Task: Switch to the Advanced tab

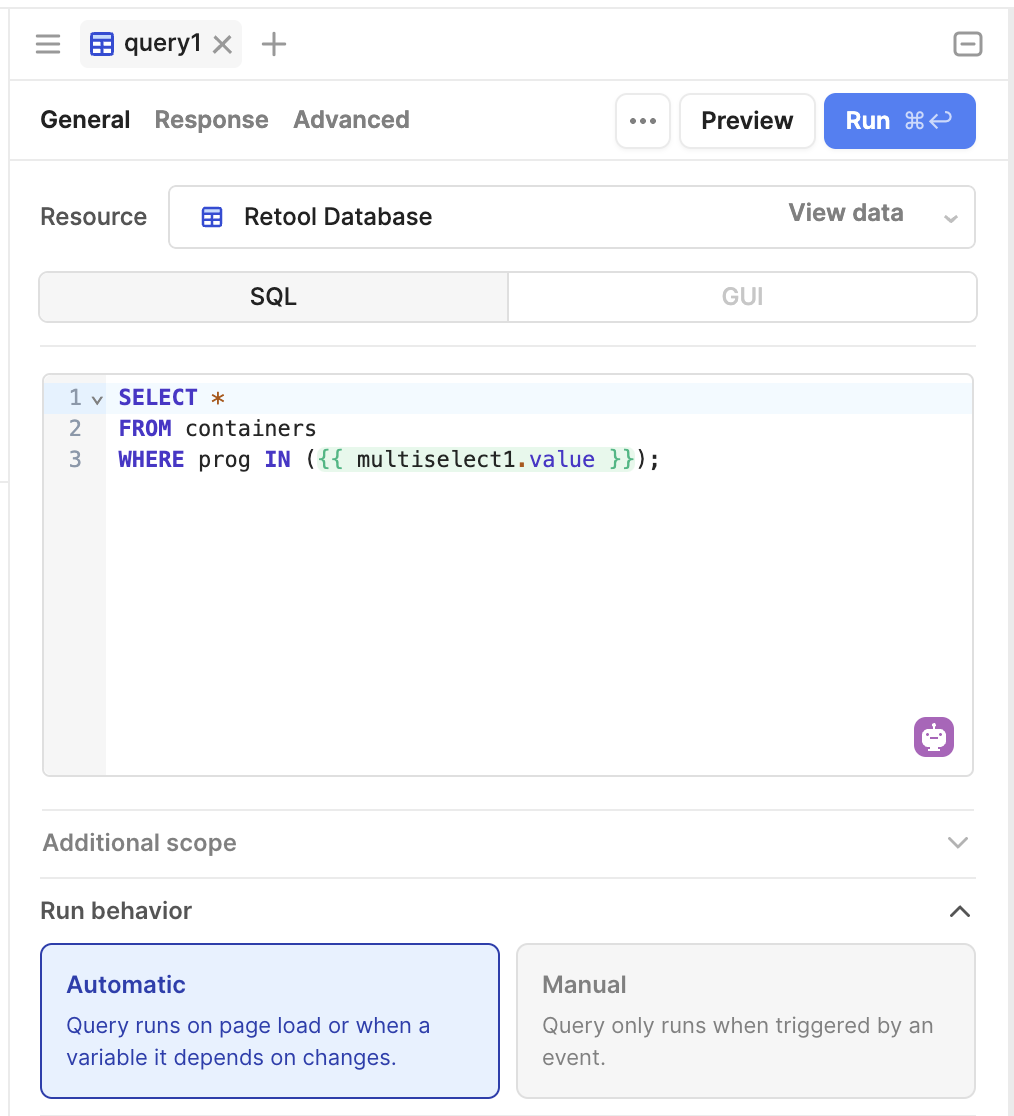Action: (x=352, y=120)
